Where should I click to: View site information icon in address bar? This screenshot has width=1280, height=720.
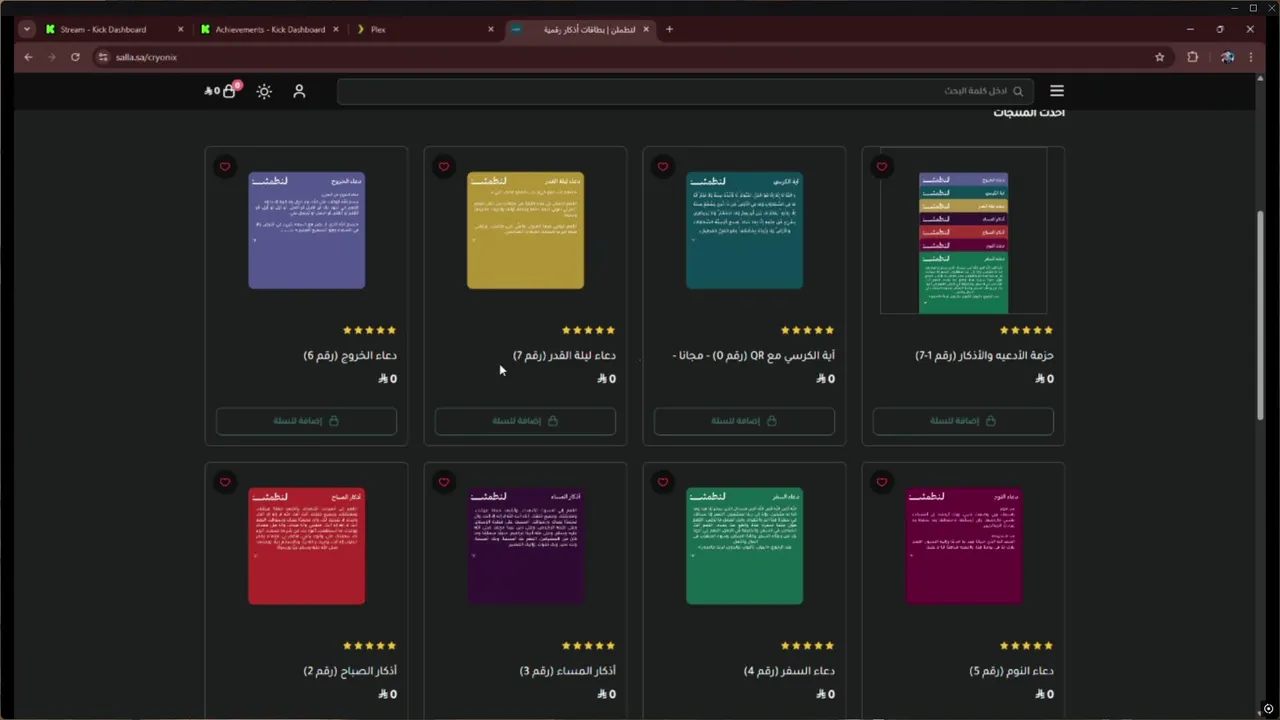tap(103, 57)
